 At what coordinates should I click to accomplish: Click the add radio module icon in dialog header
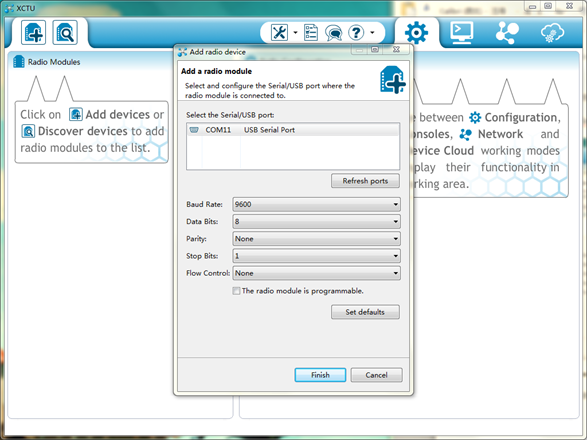pos(392,79)
